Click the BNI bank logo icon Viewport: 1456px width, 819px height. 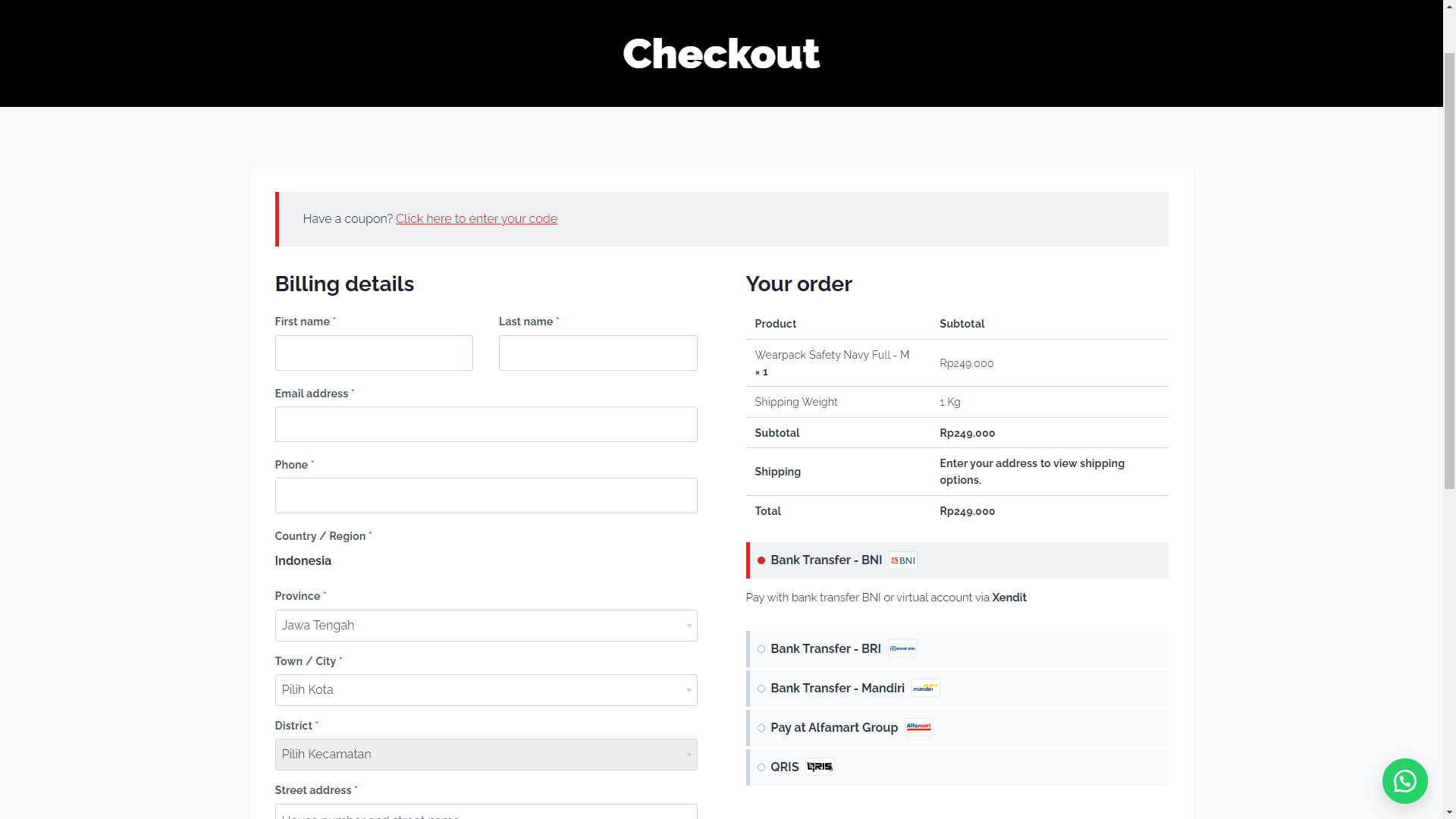click(x=902, y=560)
